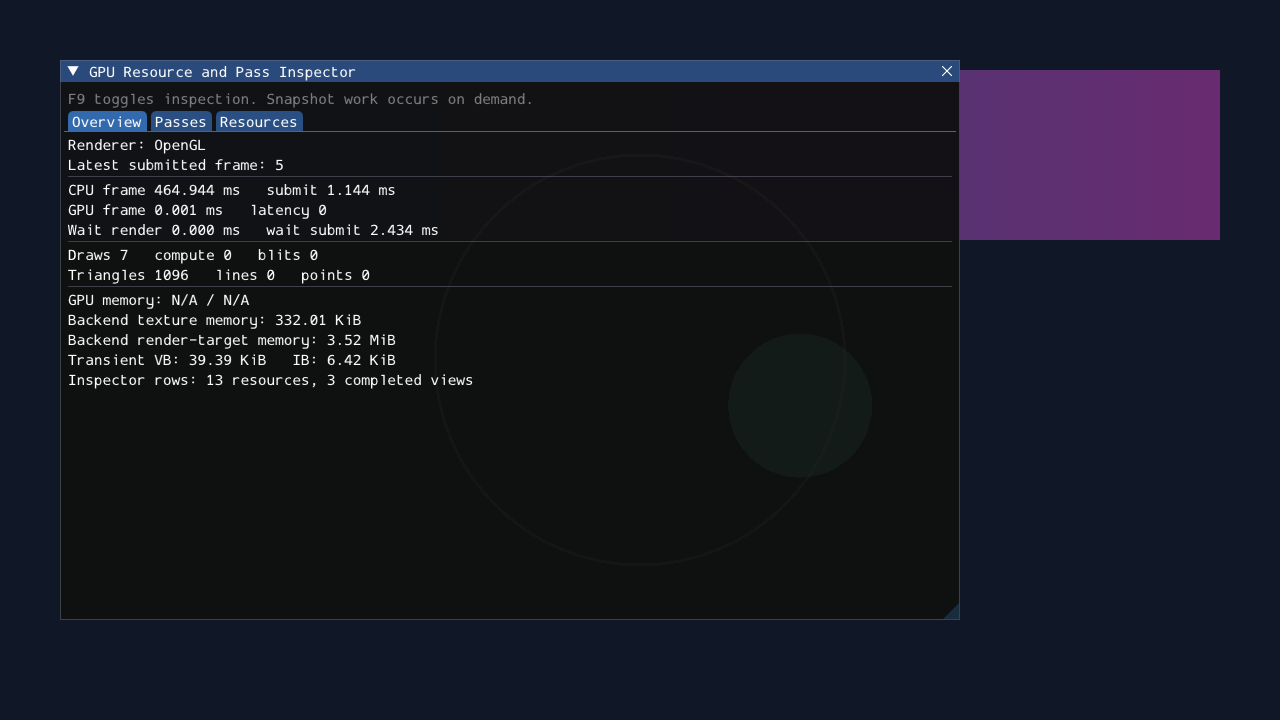The image size is (1280, 720).
Task: Click the GPU frame 0.001 ms value
Action: 146,210
